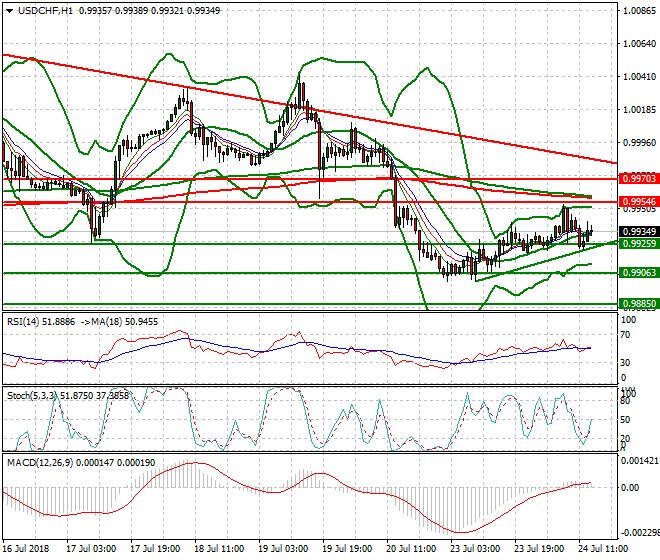Click the MACD scale zero level 0.00
Viewport: 660px width, 560px height.
click(x=630, y=488)
